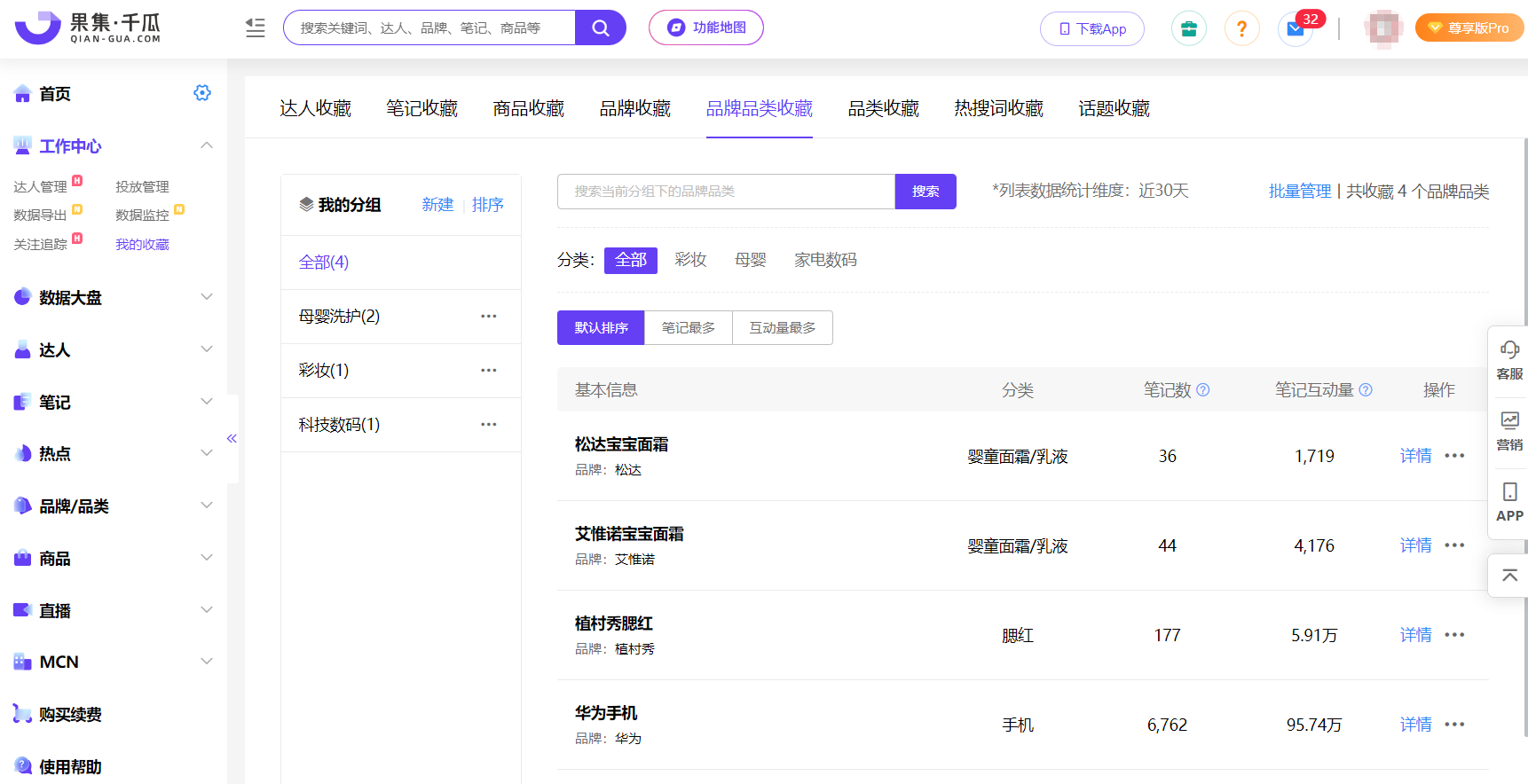Switch to 笔记收藏 tab
The width and height of the screenshot is (1528, 784).
click(x=422, y=108)
